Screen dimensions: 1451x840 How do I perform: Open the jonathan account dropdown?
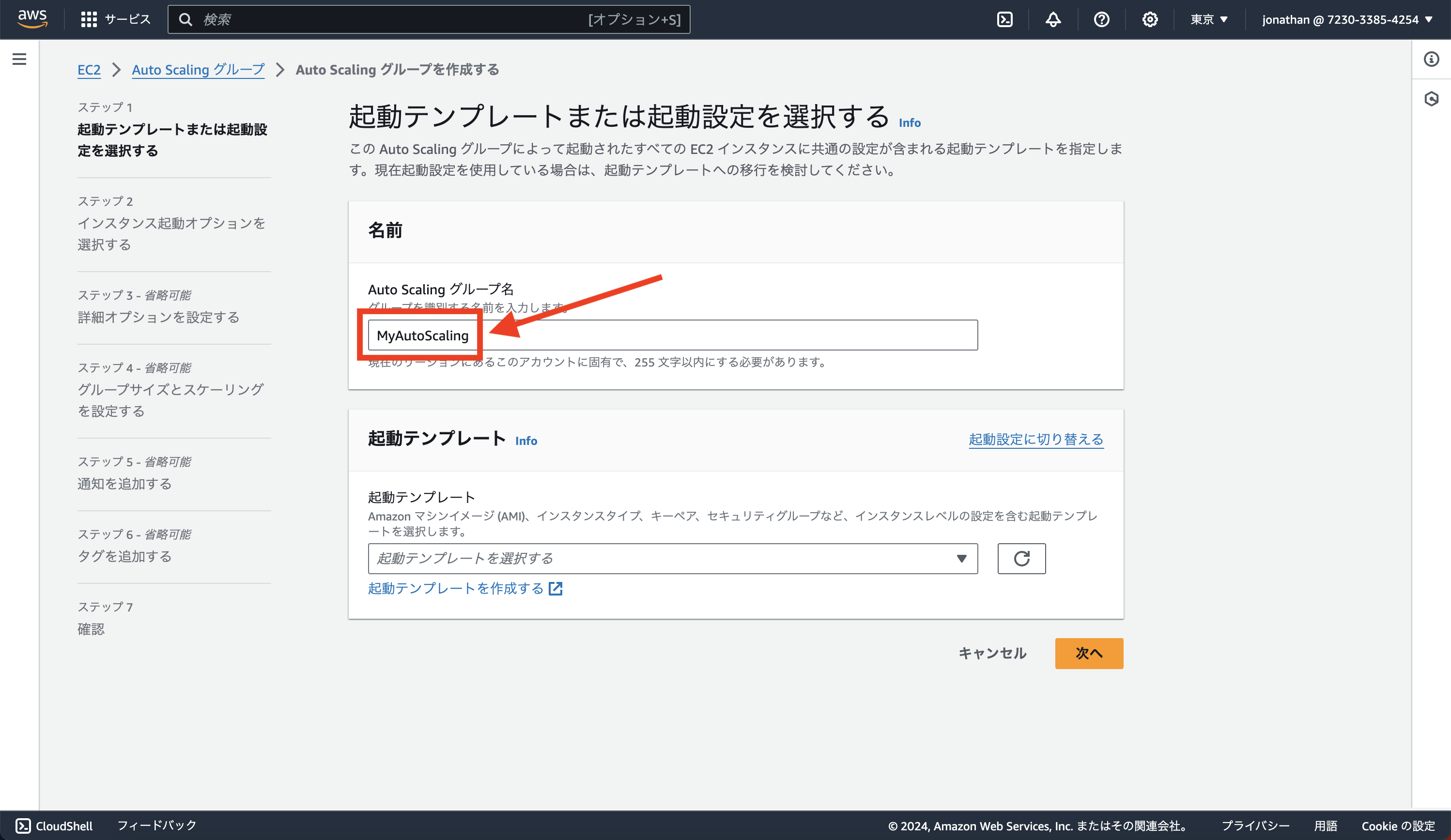pyautogui.click(x=1346, y=19)
